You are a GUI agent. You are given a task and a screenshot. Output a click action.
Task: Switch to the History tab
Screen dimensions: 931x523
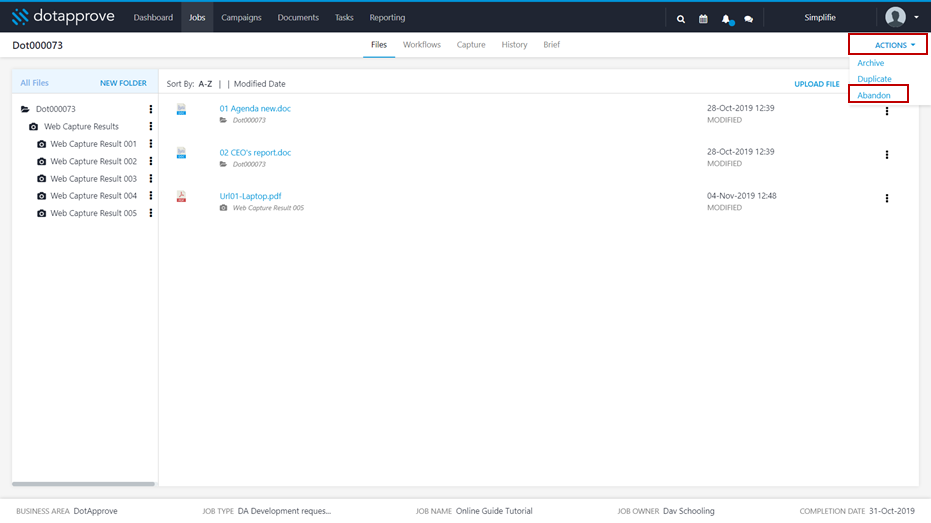click(514, 45)
